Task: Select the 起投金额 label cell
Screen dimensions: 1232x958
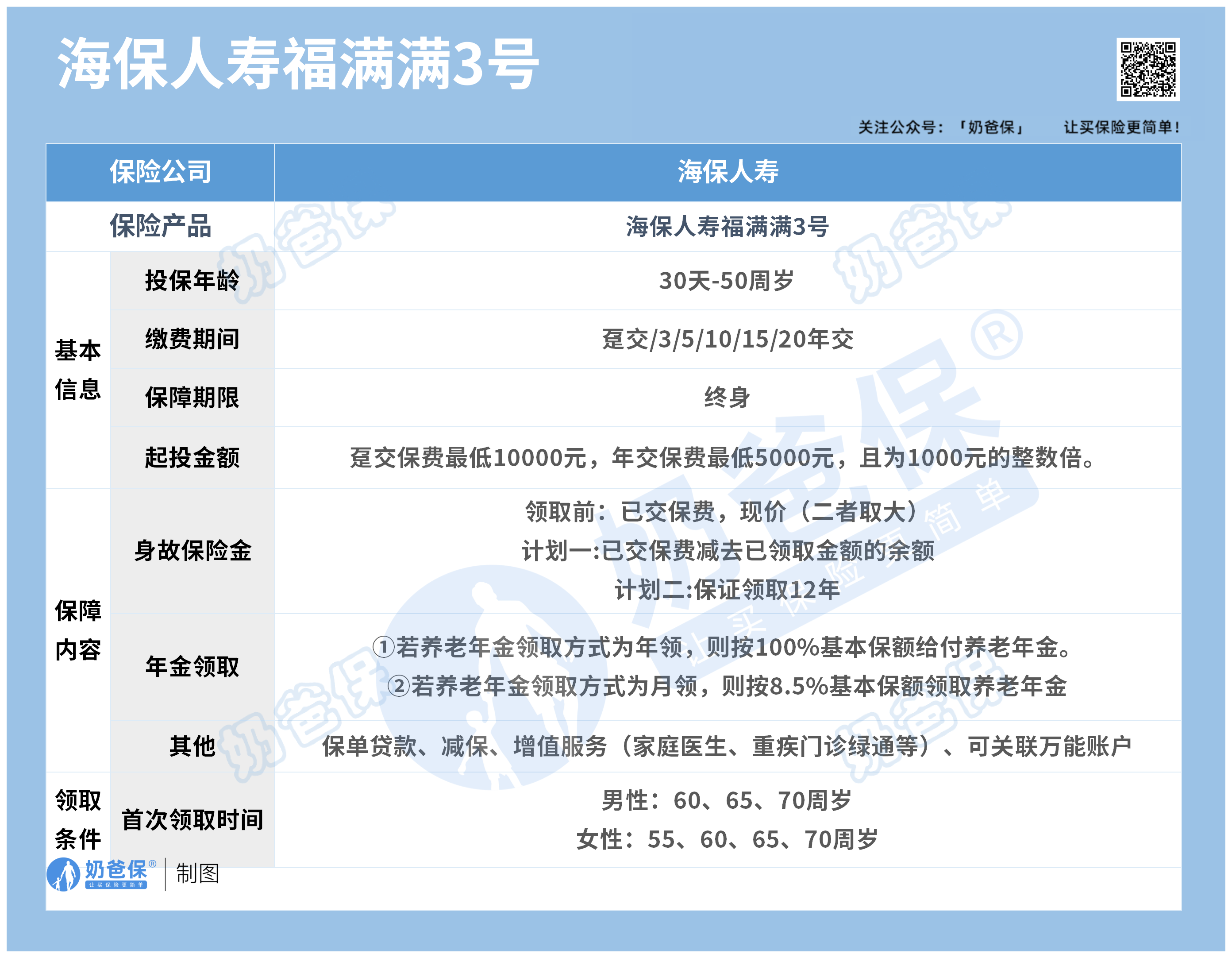Action: (x=192, y=458)
